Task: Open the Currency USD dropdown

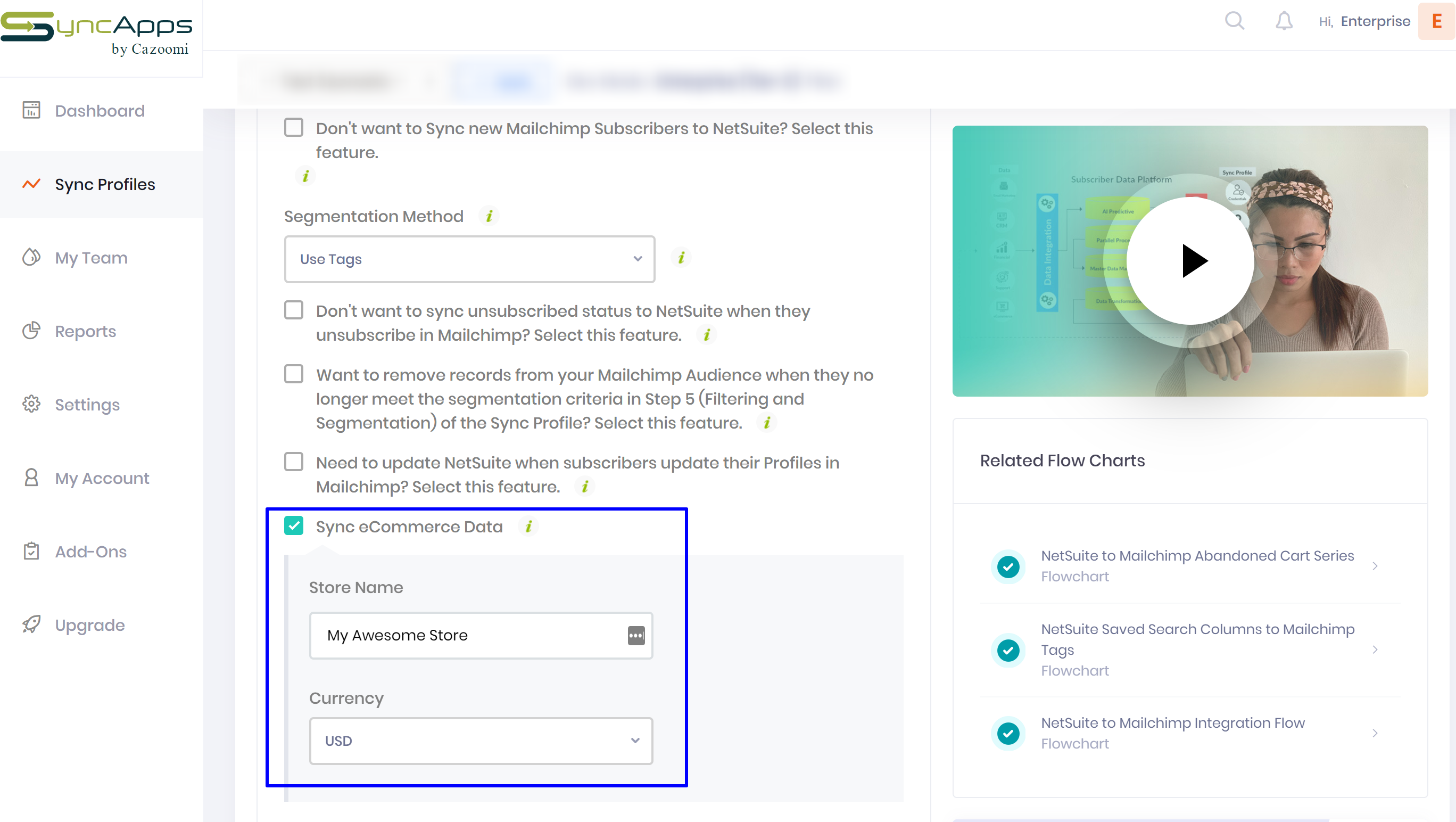Action: pos(481,741)
